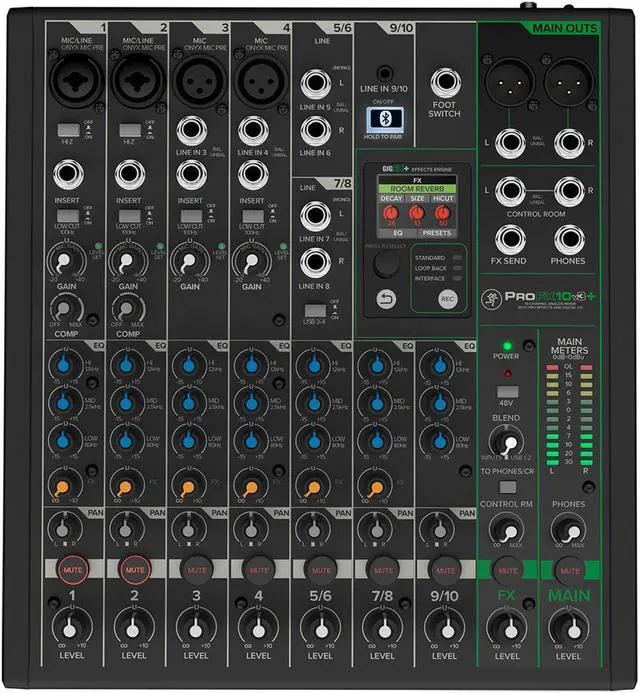Click channel 1 INSERT jack
Viewport: 640px width, 693px height.
[x=68, y=175]
